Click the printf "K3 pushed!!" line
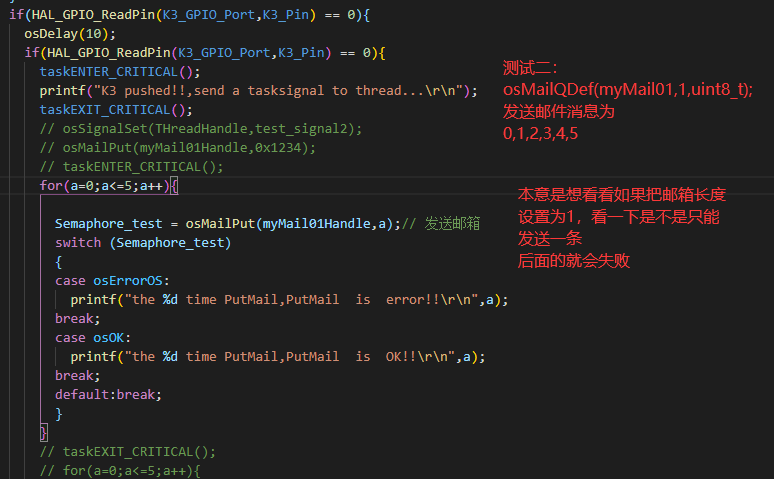Viewport: 774px width, 479px height. pos(258,91)
